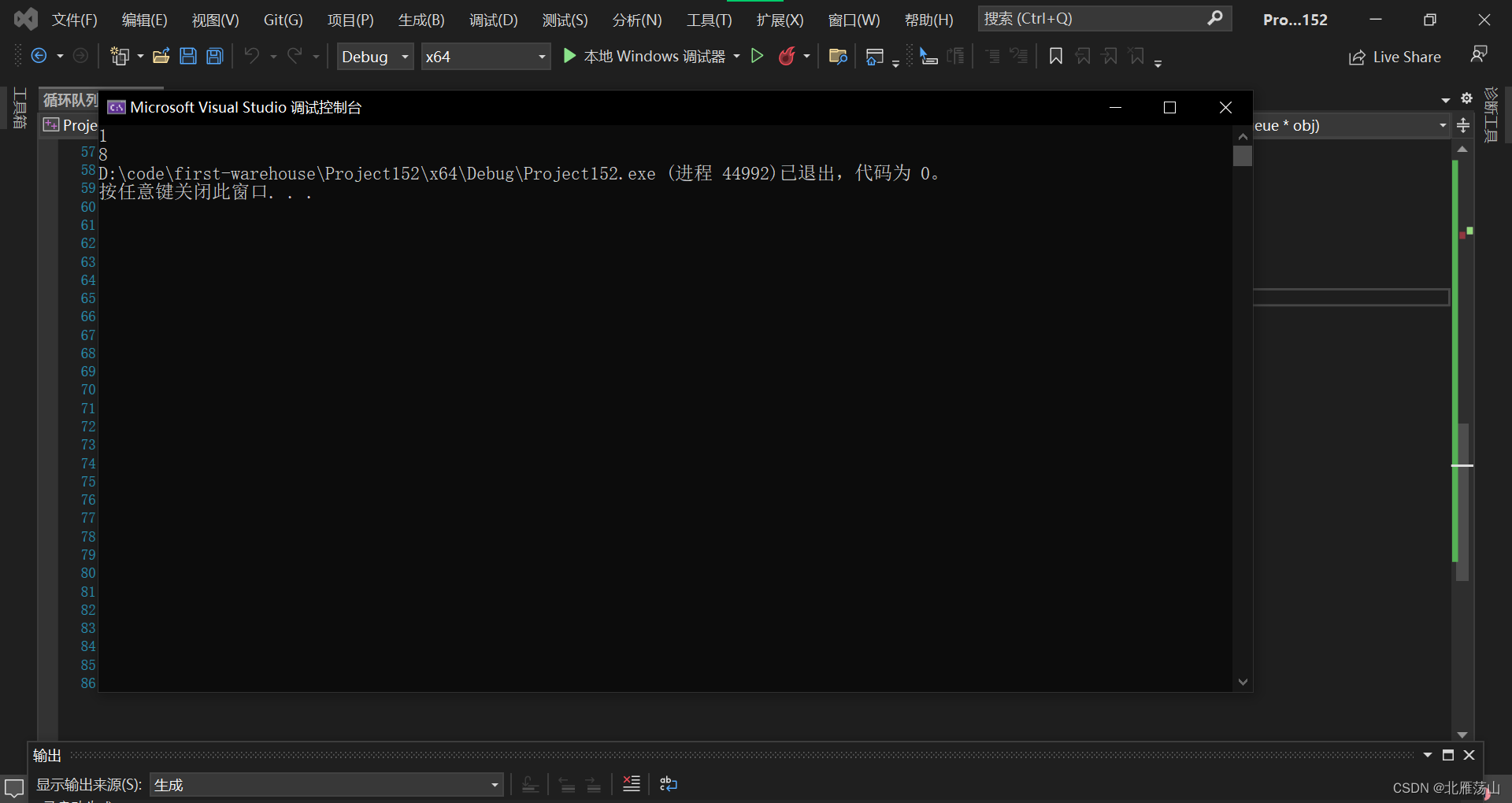Open the 帮助(H) menu
Screen dimensions: 1512x803
coord(928,20)
